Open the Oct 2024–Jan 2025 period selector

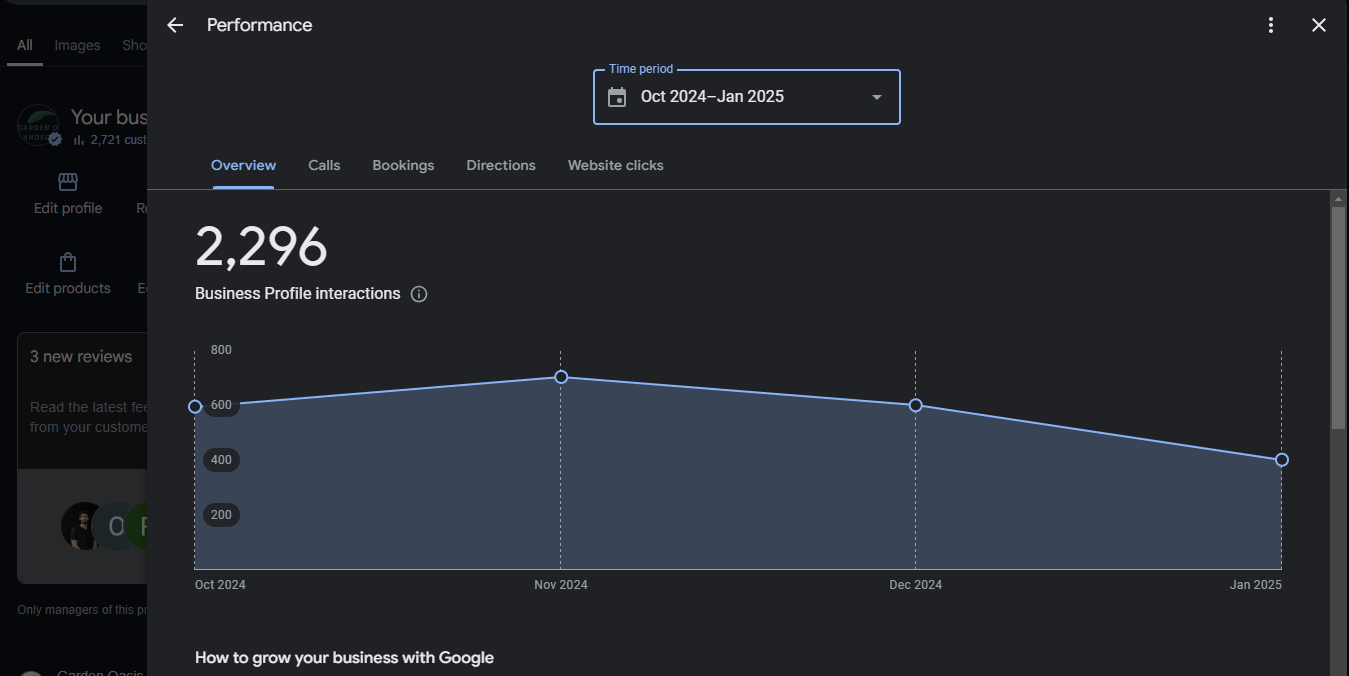click(745, 97)
